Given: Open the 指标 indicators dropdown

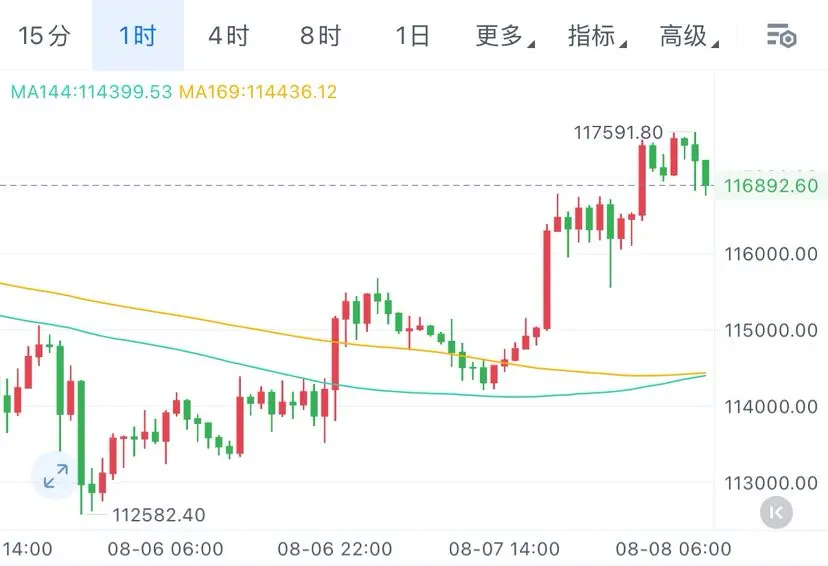Looking at the screenshot, I should pyautogui.click(x=597, y=36).
